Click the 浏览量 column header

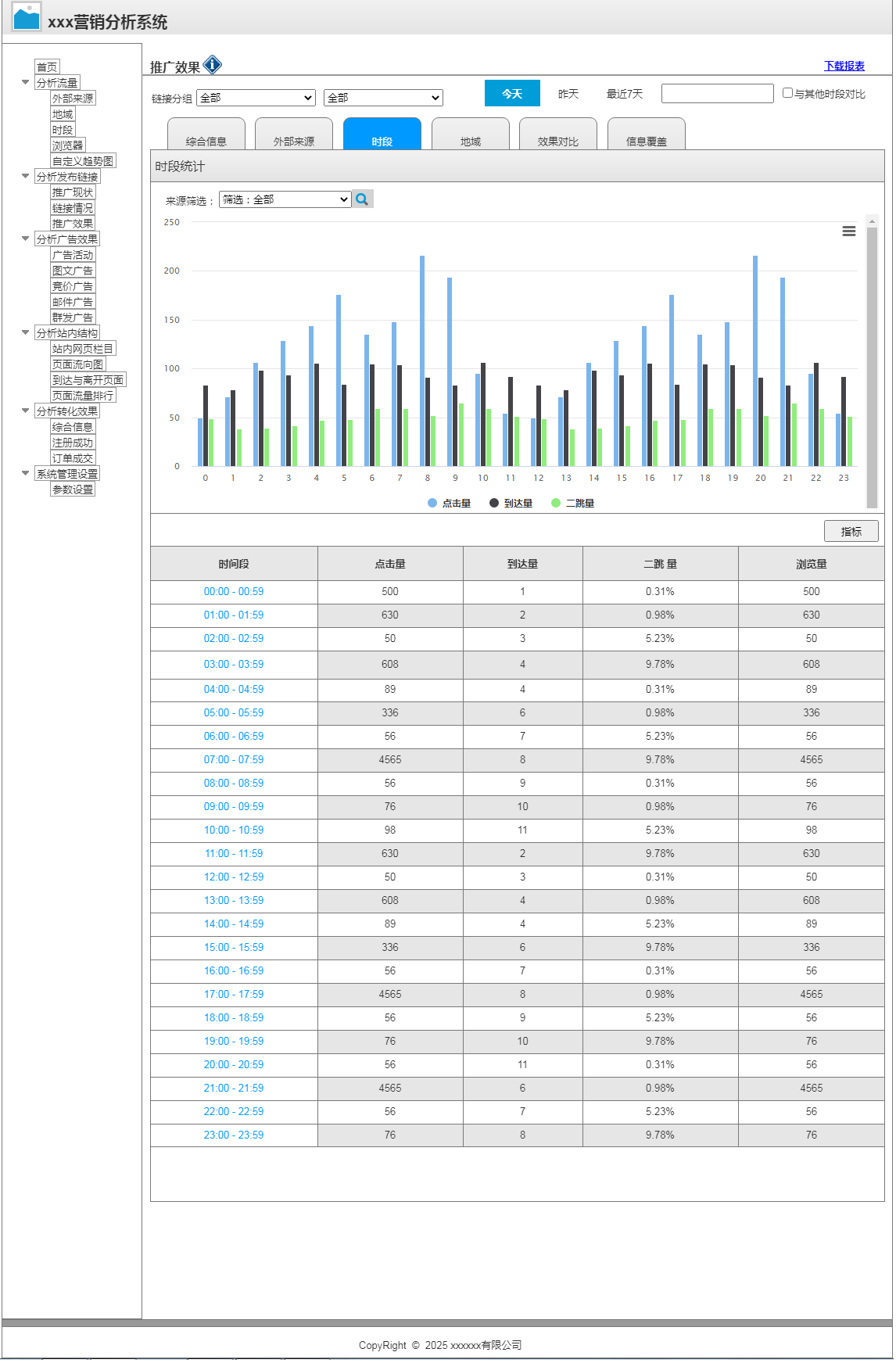point(812,564)
